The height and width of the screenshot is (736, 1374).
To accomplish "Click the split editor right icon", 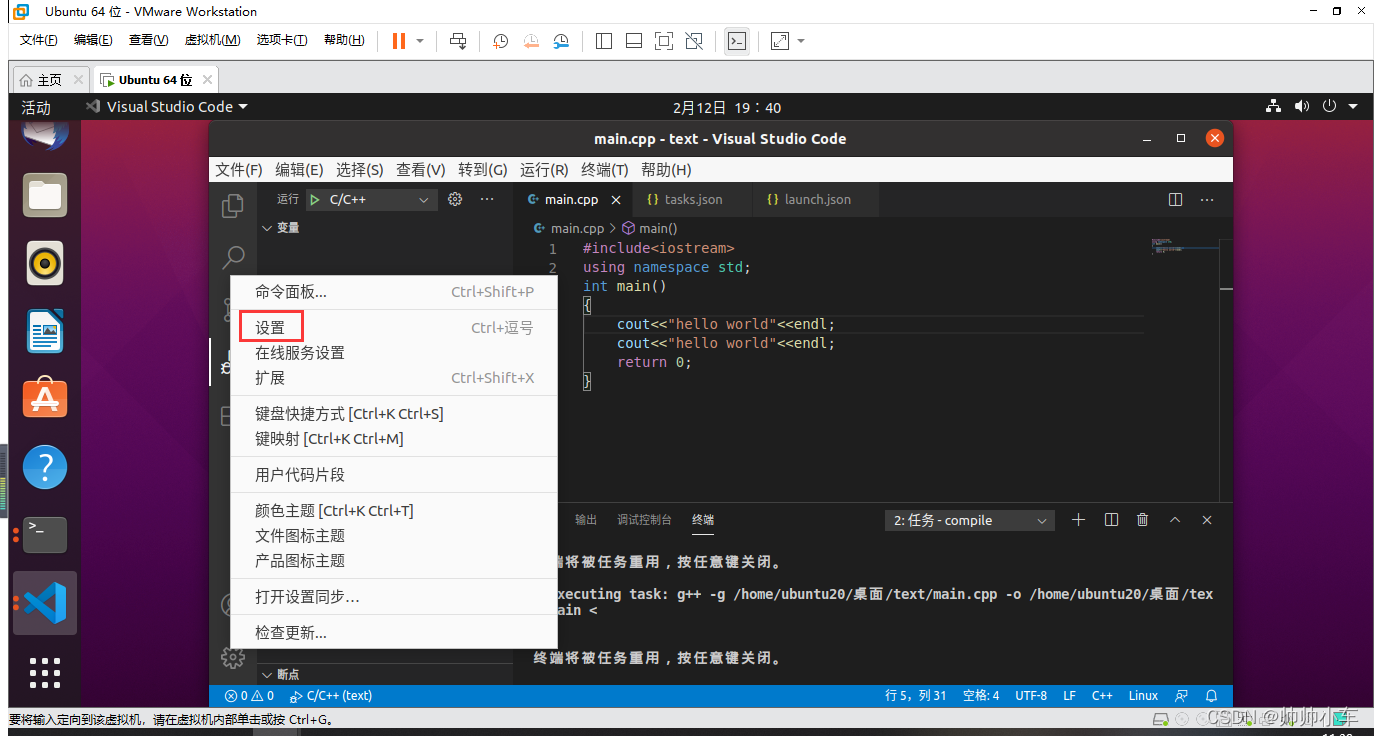I will [x=1176, y=199].
